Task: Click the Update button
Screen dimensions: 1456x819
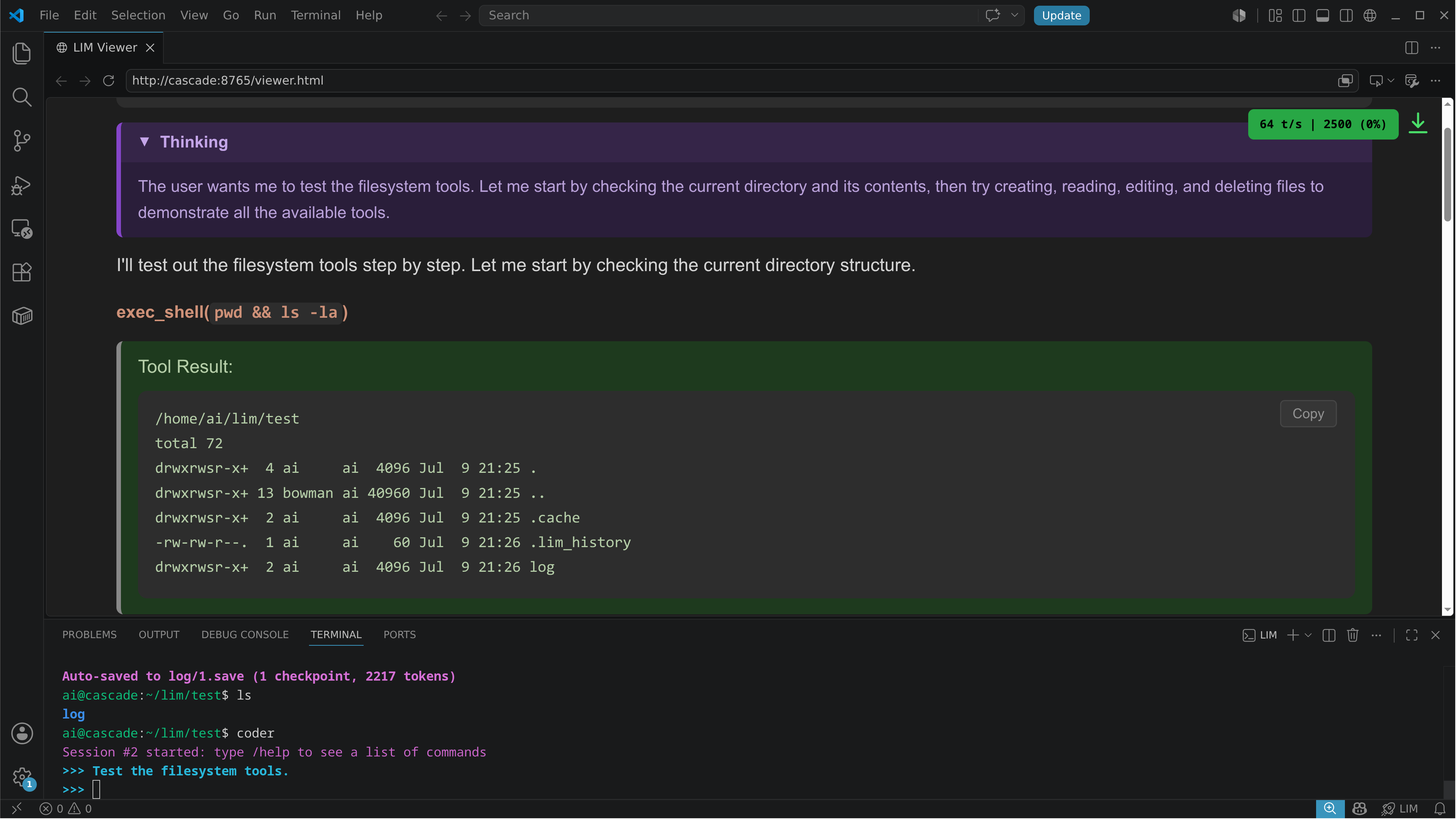Action: click(1061, 15)
